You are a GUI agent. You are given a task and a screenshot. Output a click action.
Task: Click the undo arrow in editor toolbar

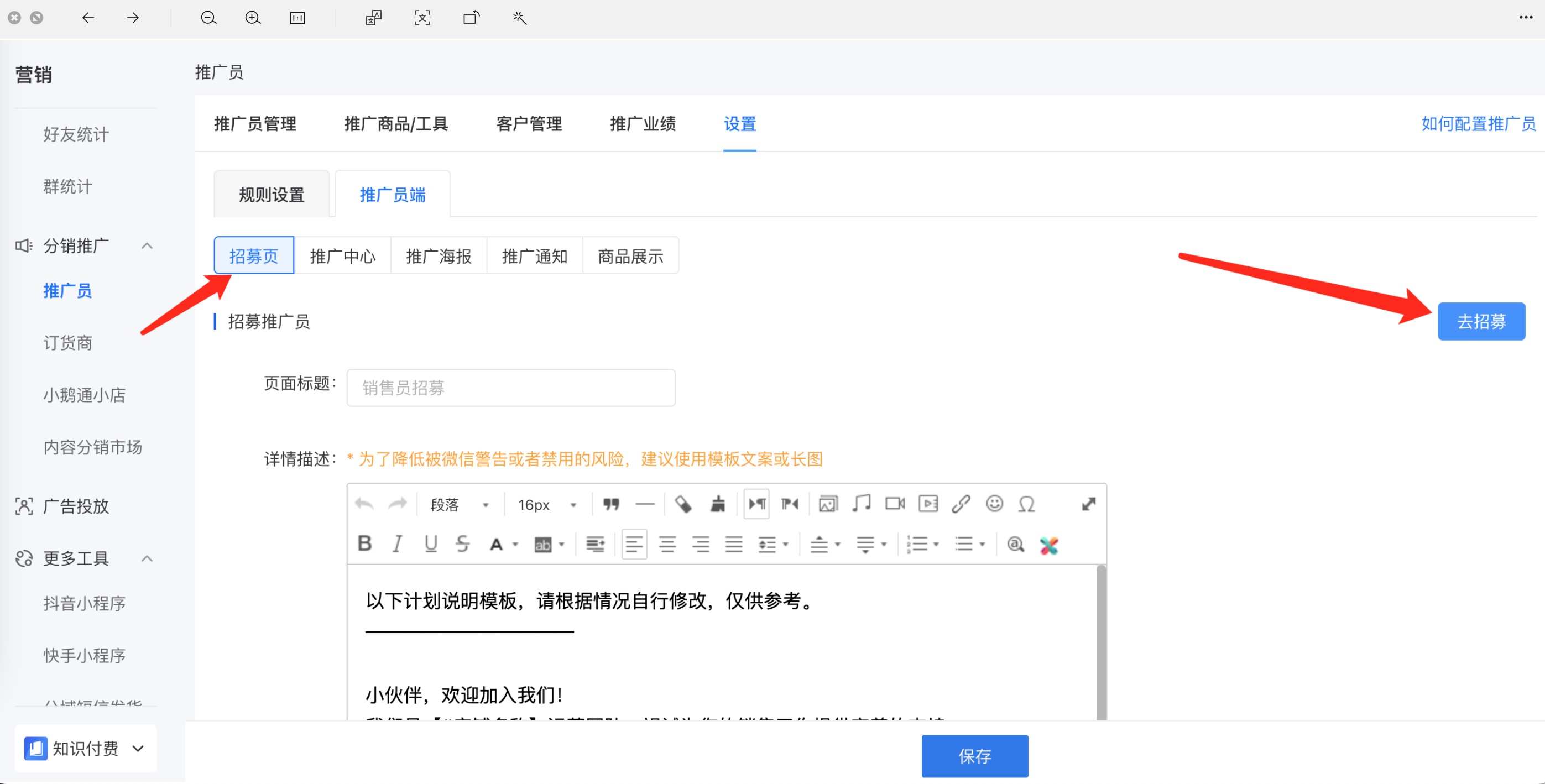point(364,504)
